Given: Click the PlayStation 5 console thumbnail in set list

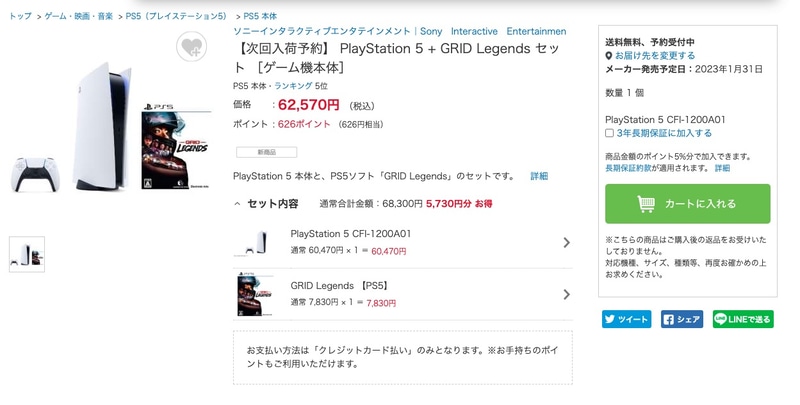Looking at the screenshot, I should tap(255, 243).
